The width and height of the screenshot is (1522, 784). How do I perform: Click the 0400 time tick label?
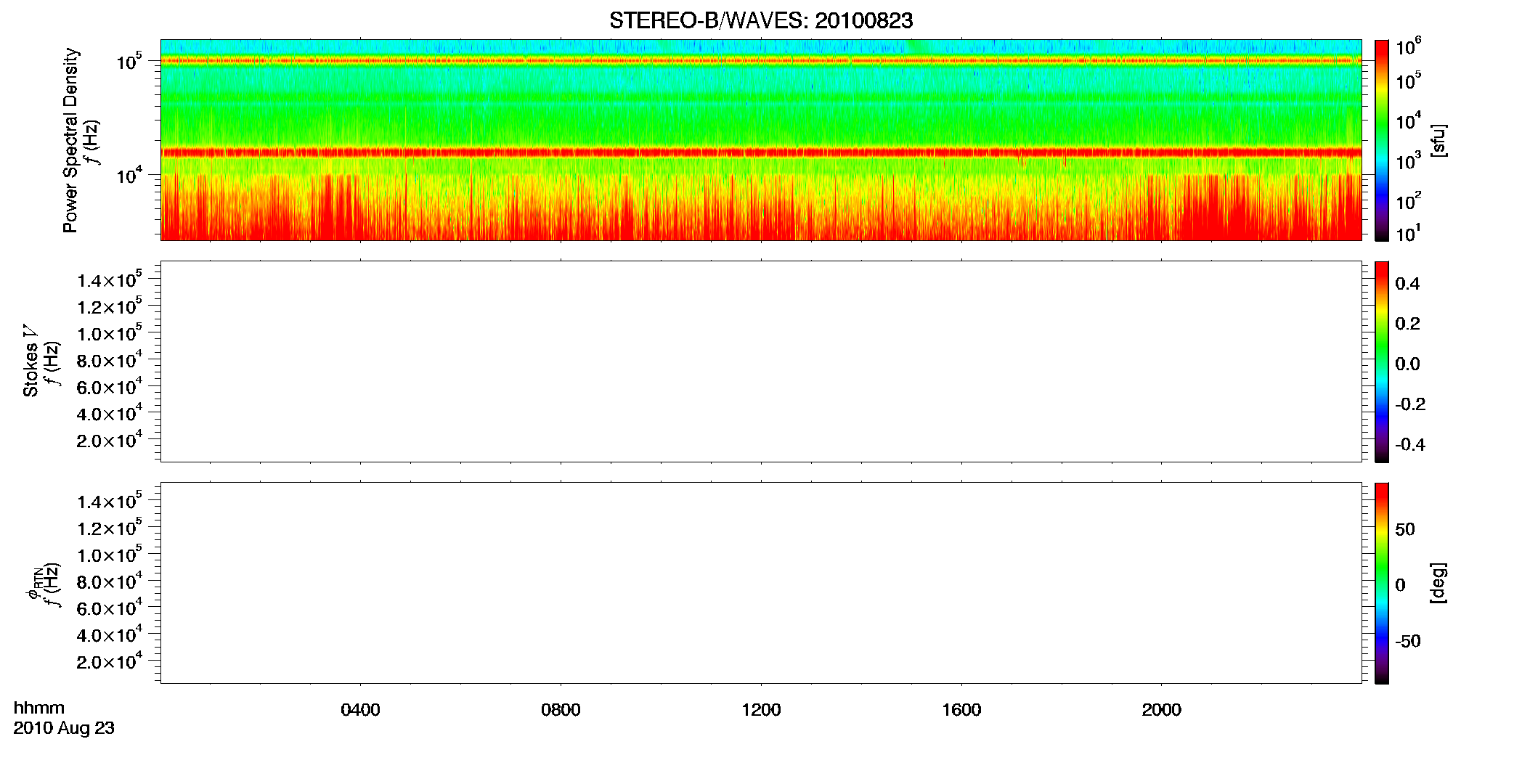[x=360, y=710]
